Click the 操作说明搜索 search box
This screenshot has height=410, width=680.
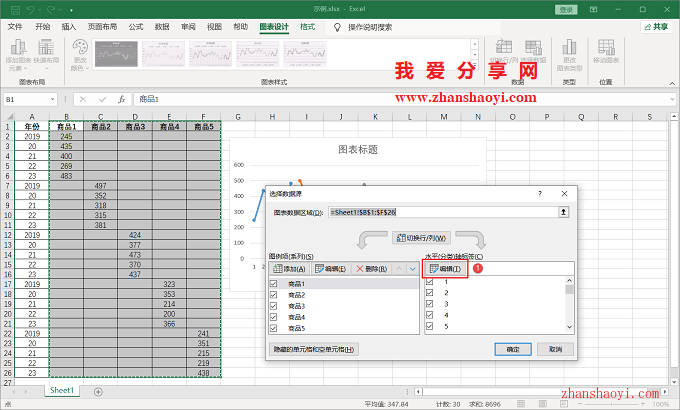pos(370,27)
